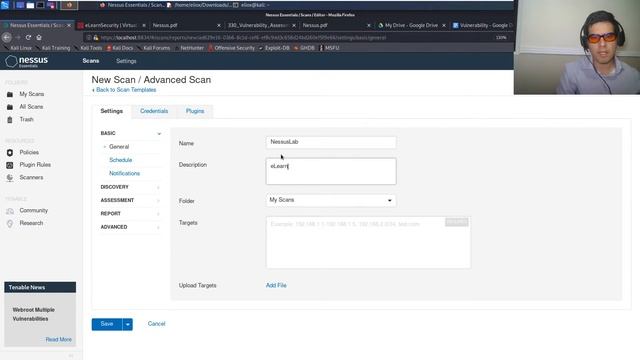Image resolution: width=640 pixels, height=360 pixels.
Task: Click Add File to upload targets
Action: coord(276,285)
